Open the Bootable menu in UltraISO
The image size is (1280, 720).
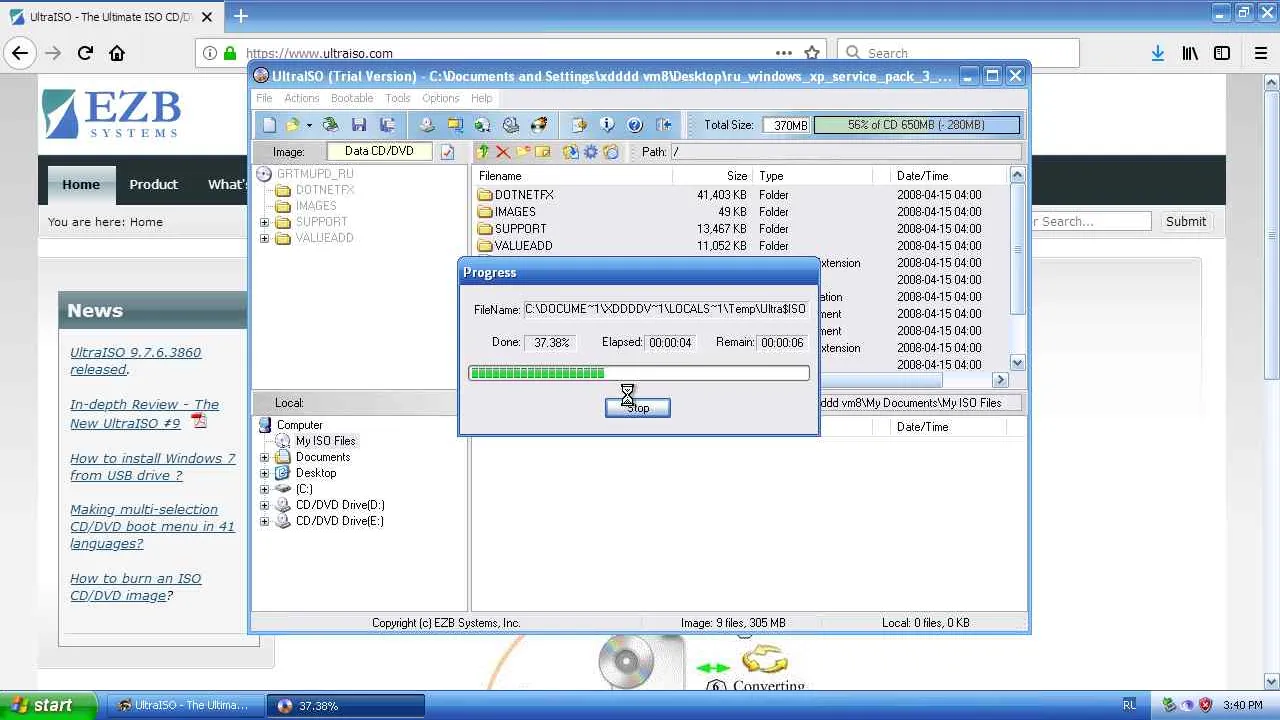click(x=352, y=98)
